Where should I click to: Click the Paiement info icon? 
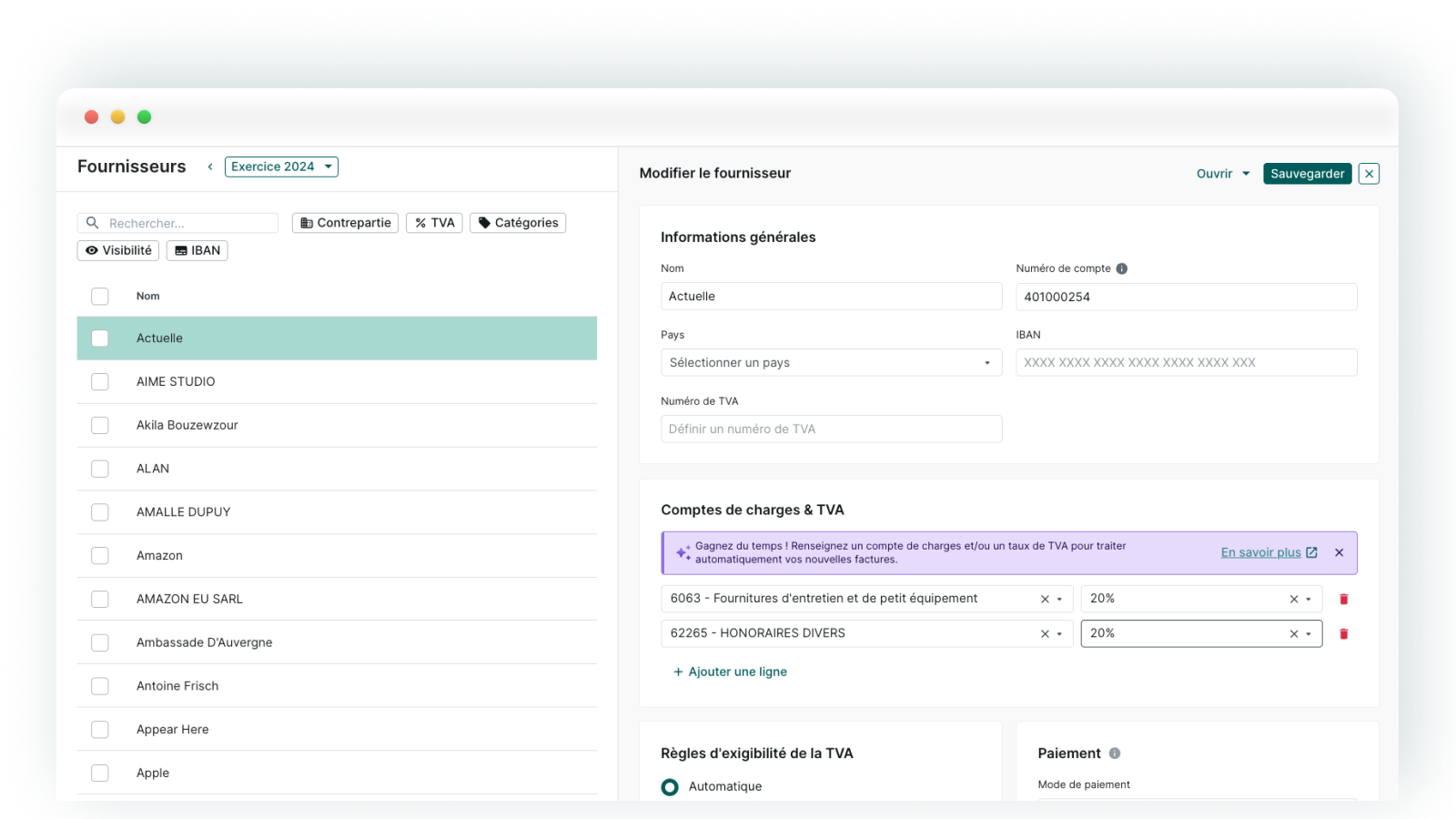(1115, 753)
